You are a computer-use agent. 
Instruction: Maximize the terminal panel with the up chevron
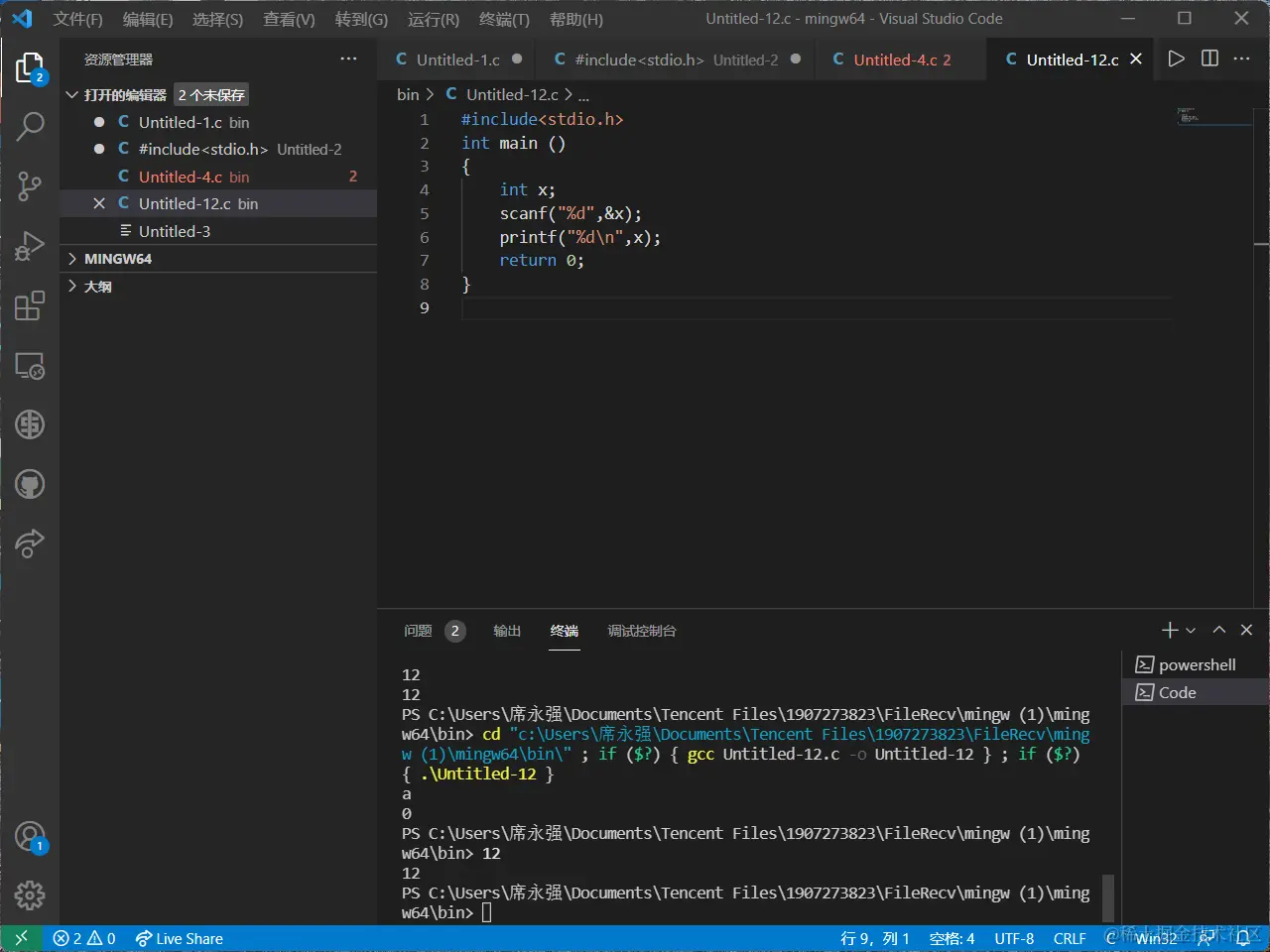pyautogui.click(x=1219, y=631)
